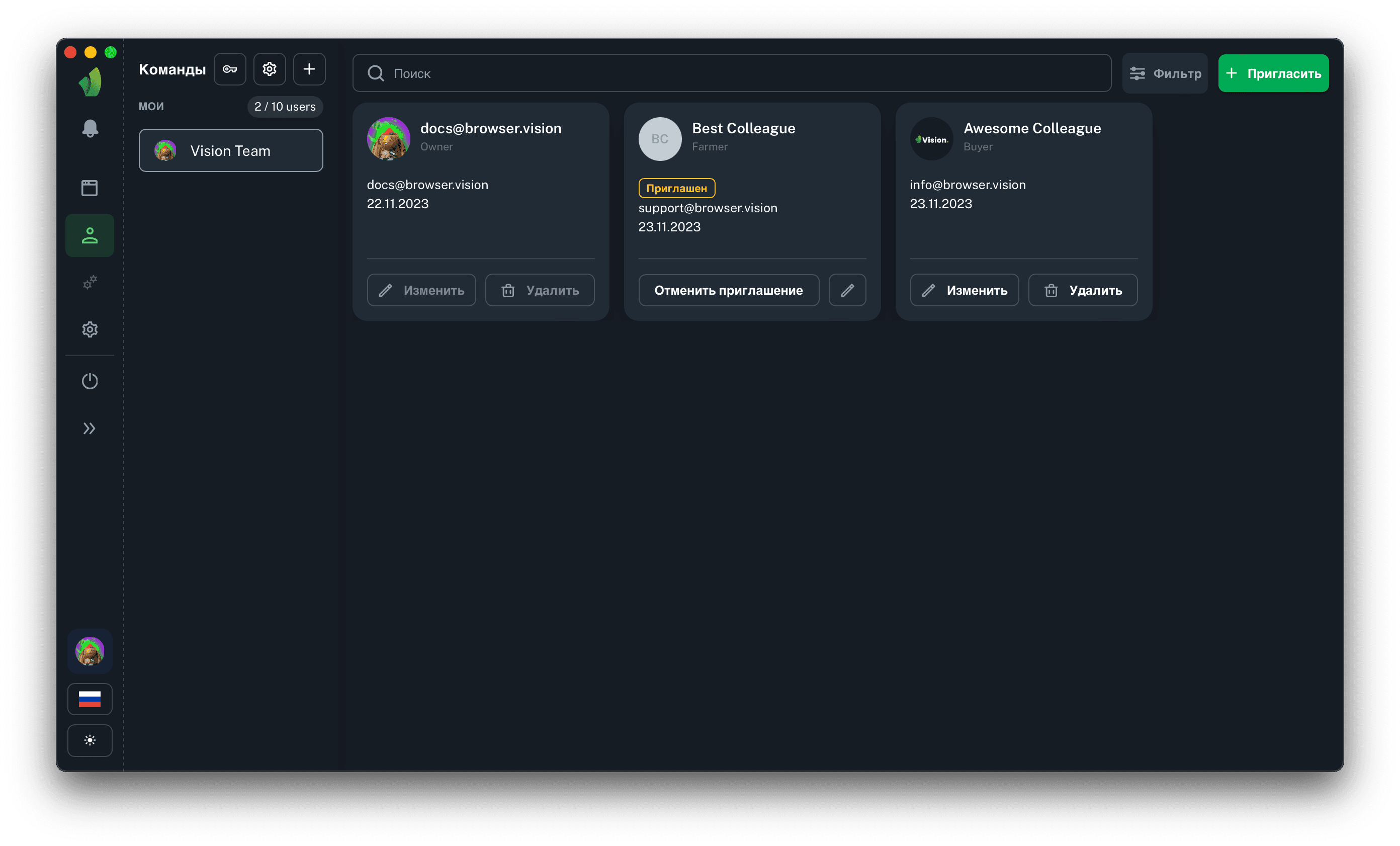This screenshot has width=1400, height=846.
Task: Click pencil icon on Best Colleague card
Action: point(847,290)
